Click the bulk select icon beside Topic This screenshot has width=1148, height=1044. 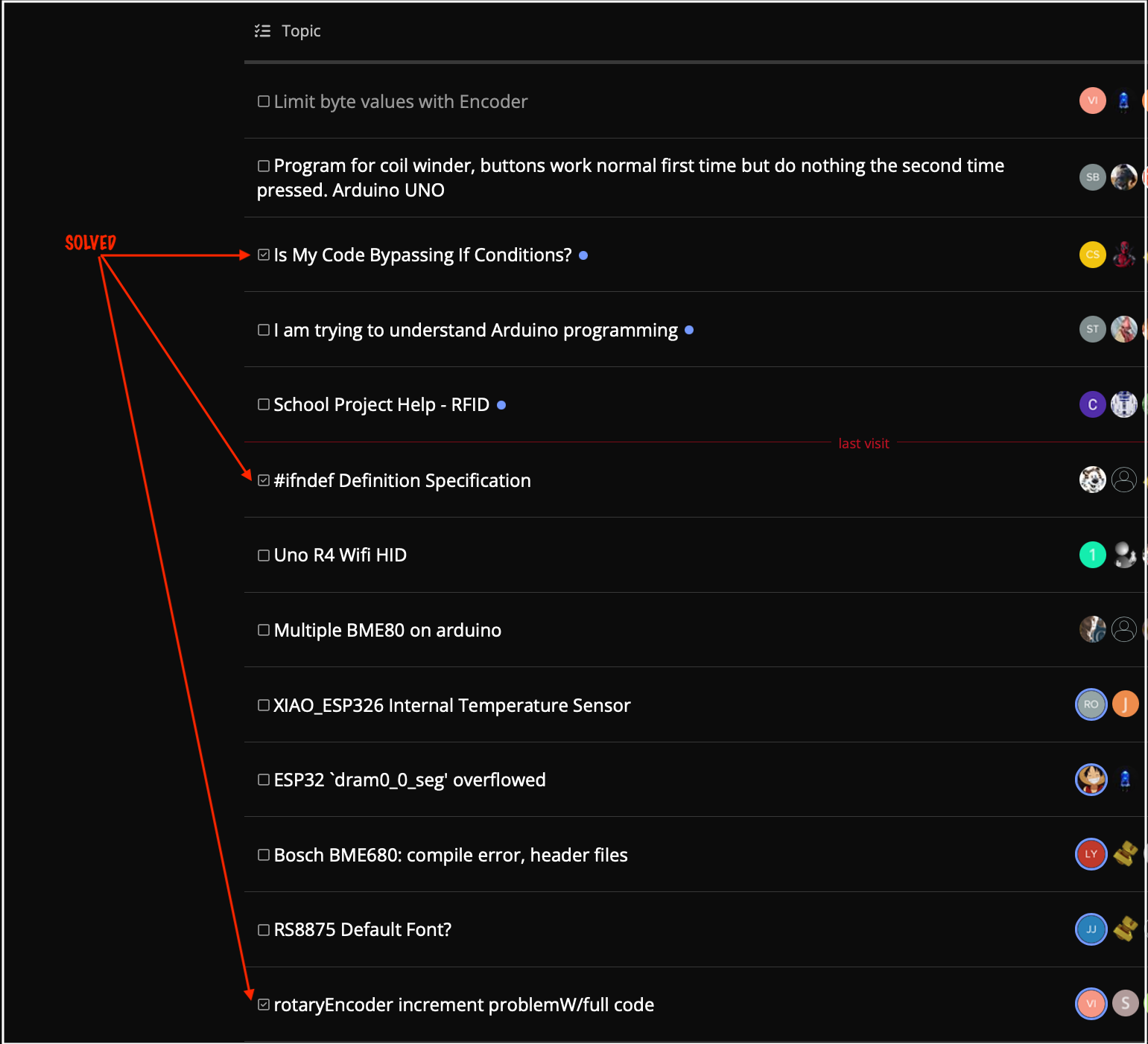pos(262,31)
